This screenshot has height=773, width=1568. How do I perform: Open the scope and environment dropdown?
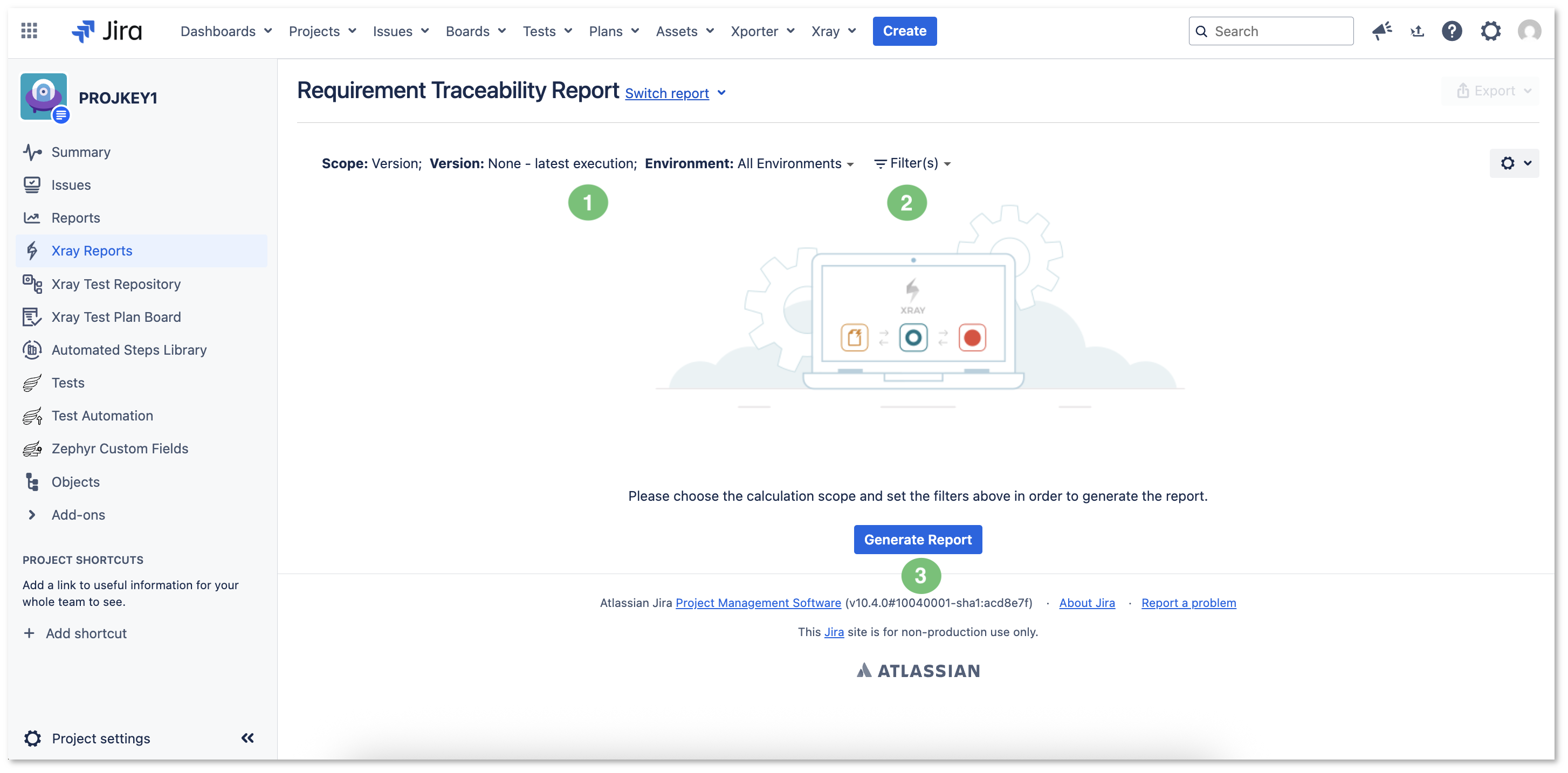pos(587,163)
